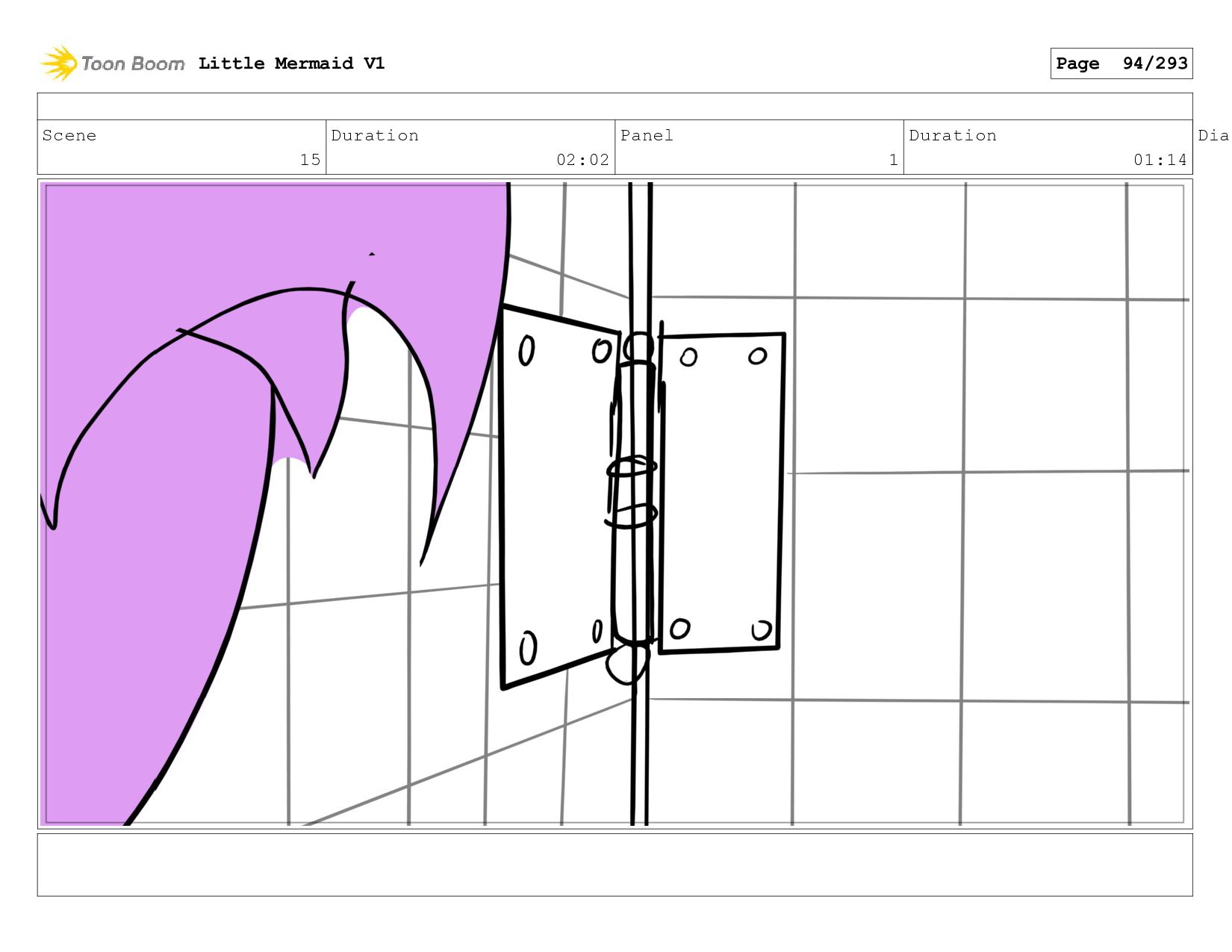
Task: Select the 'Panel' header label
Action: [647, 135]
